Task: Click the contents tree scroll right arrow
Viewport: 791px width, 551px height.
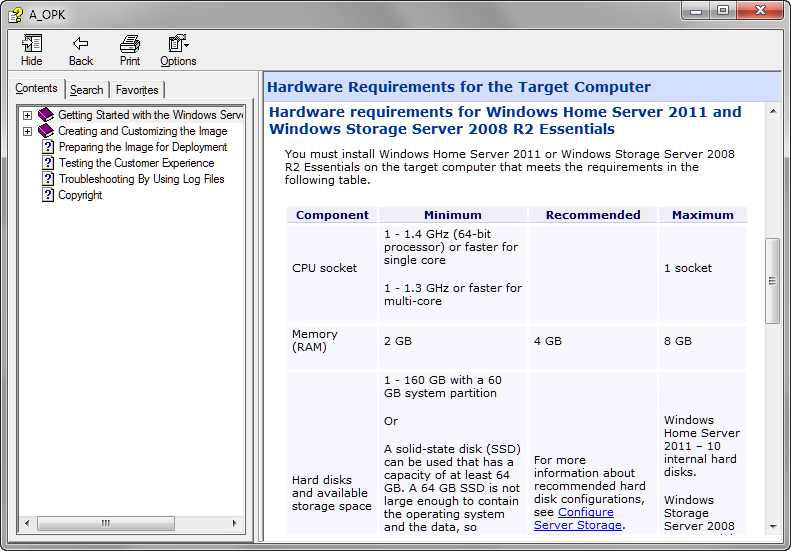Action: (x=234, y=523)
